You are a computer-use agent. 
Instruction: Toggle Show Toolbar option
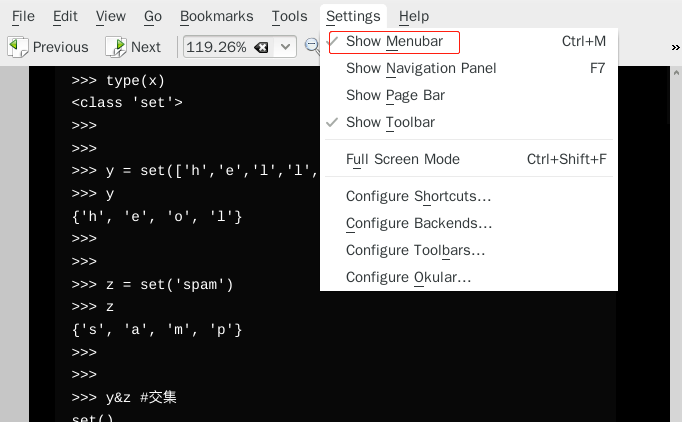(x=468, y=123)
